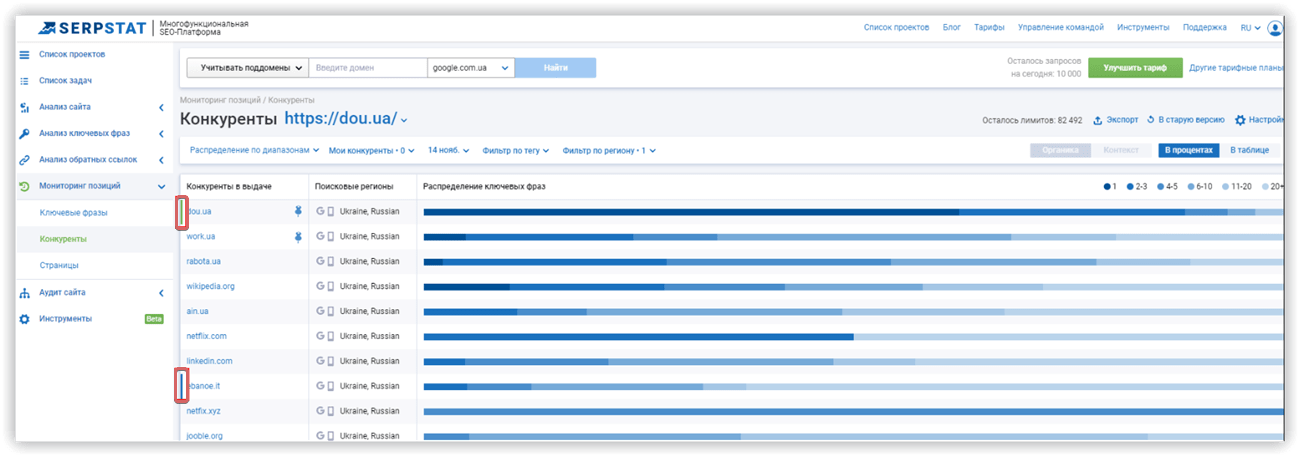This screenshot has width=1300, height=457.
Task: Open the google.com.ua search engine dropdown
Action: tap(471, 68)
